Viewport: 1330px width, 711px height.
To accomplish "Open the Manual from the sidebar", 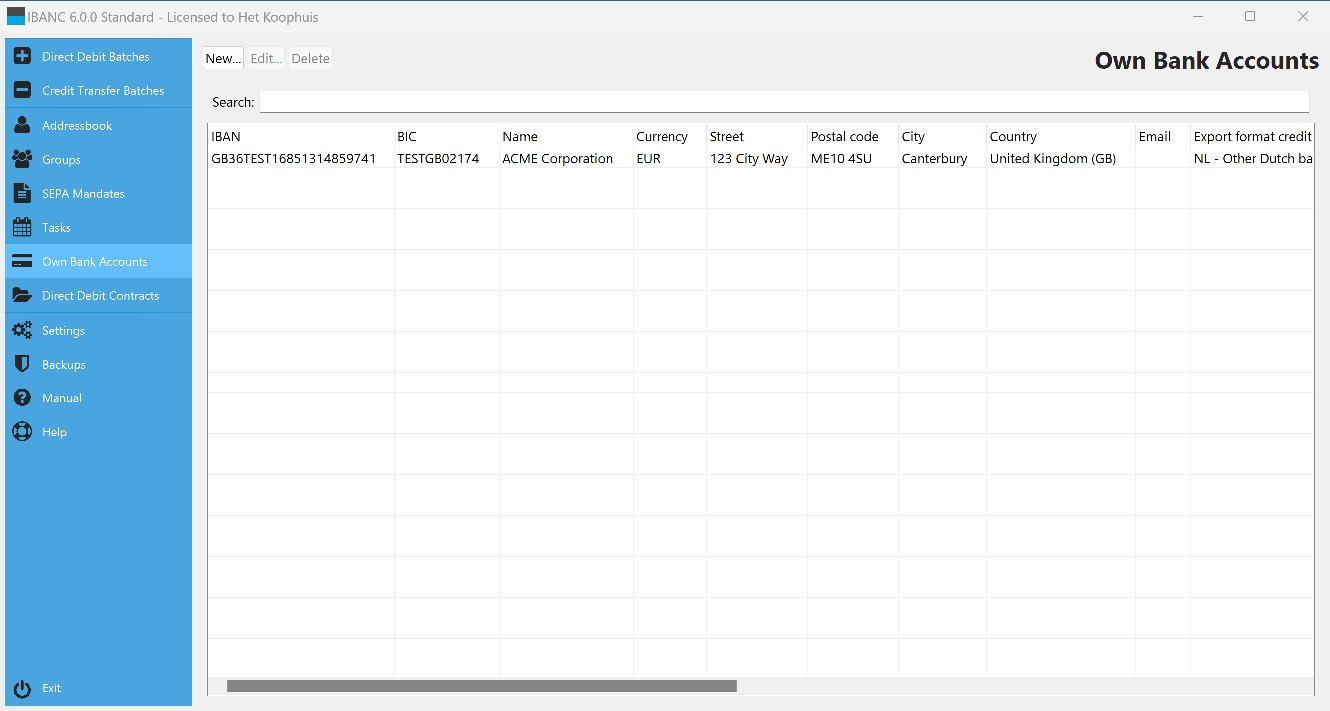I will point(61,398).
